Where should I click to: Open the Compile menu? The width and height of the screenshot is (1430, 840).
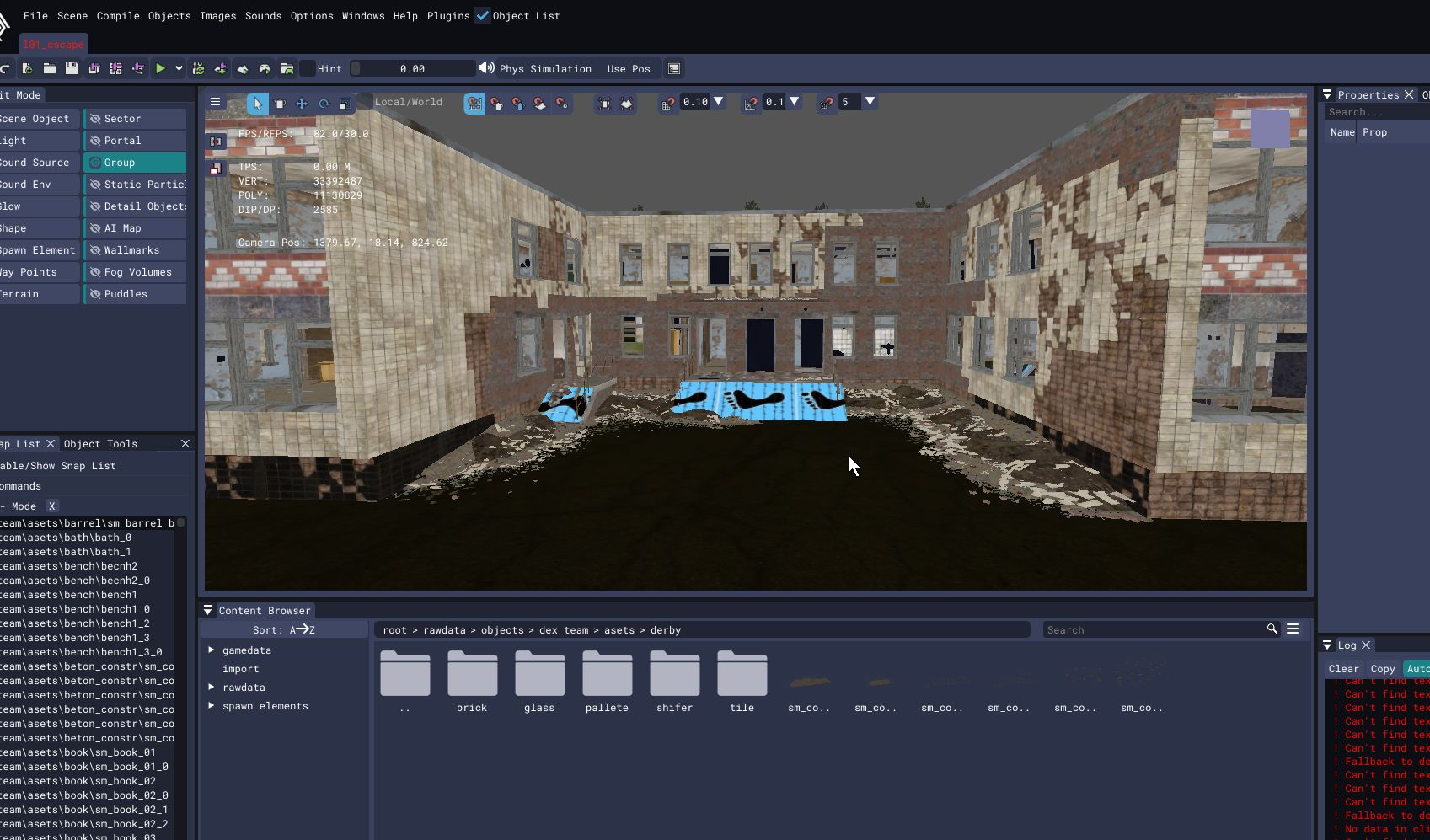coord(118,16)
